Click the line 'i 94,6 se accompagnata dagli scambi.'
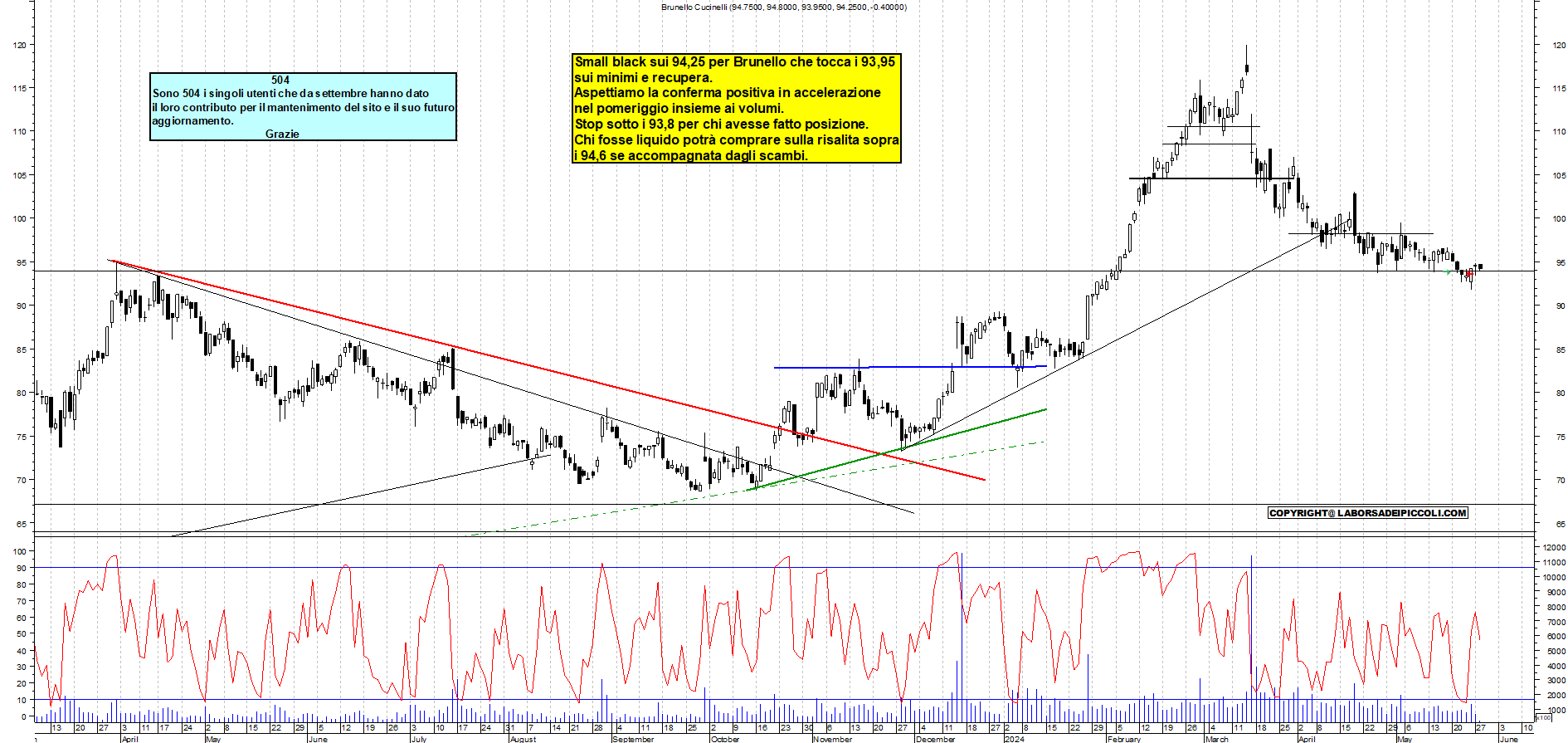 click(x=691, y=155)
